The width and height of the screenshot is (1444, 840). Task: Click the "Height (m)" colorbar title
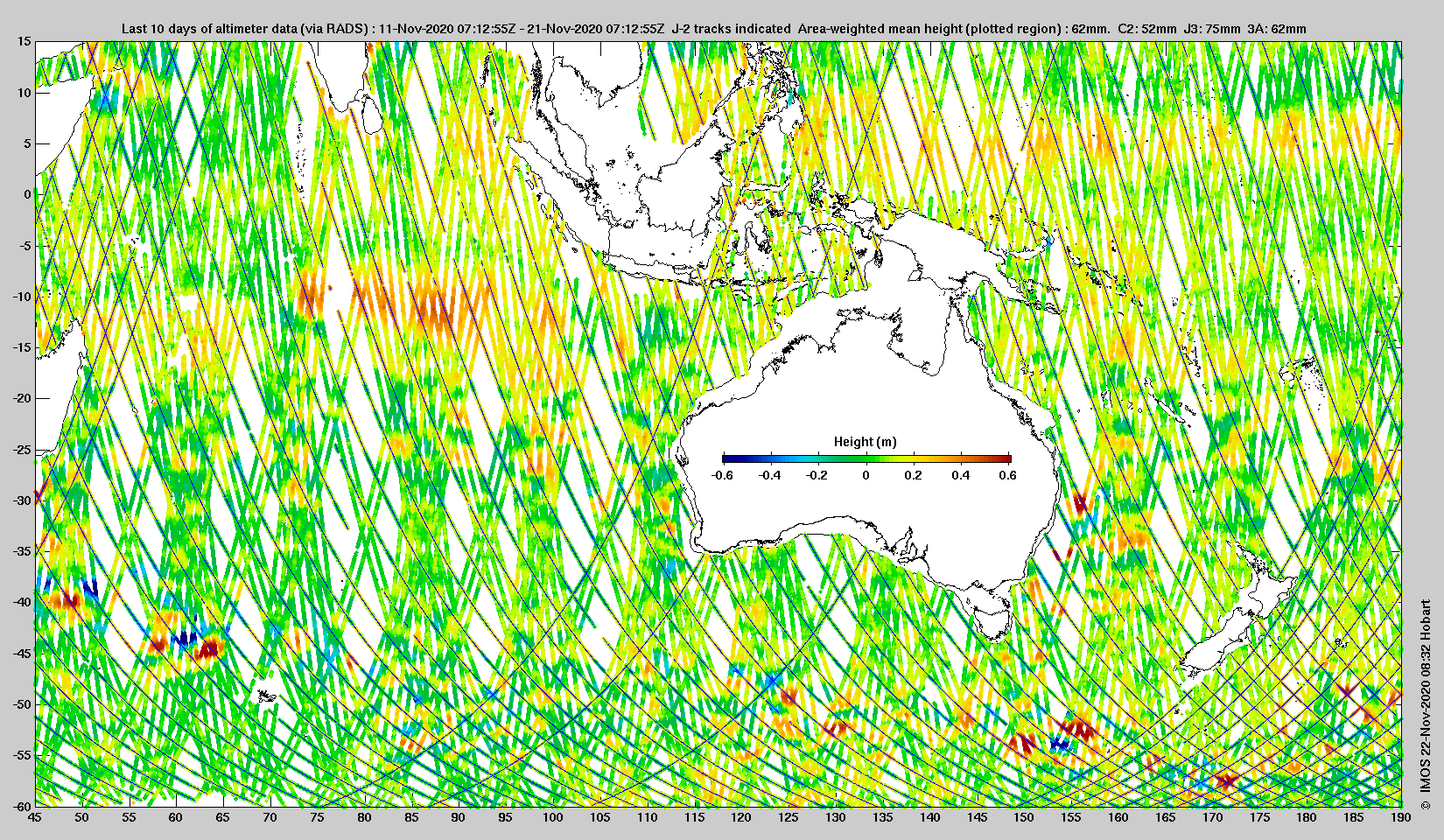[866, 442]
